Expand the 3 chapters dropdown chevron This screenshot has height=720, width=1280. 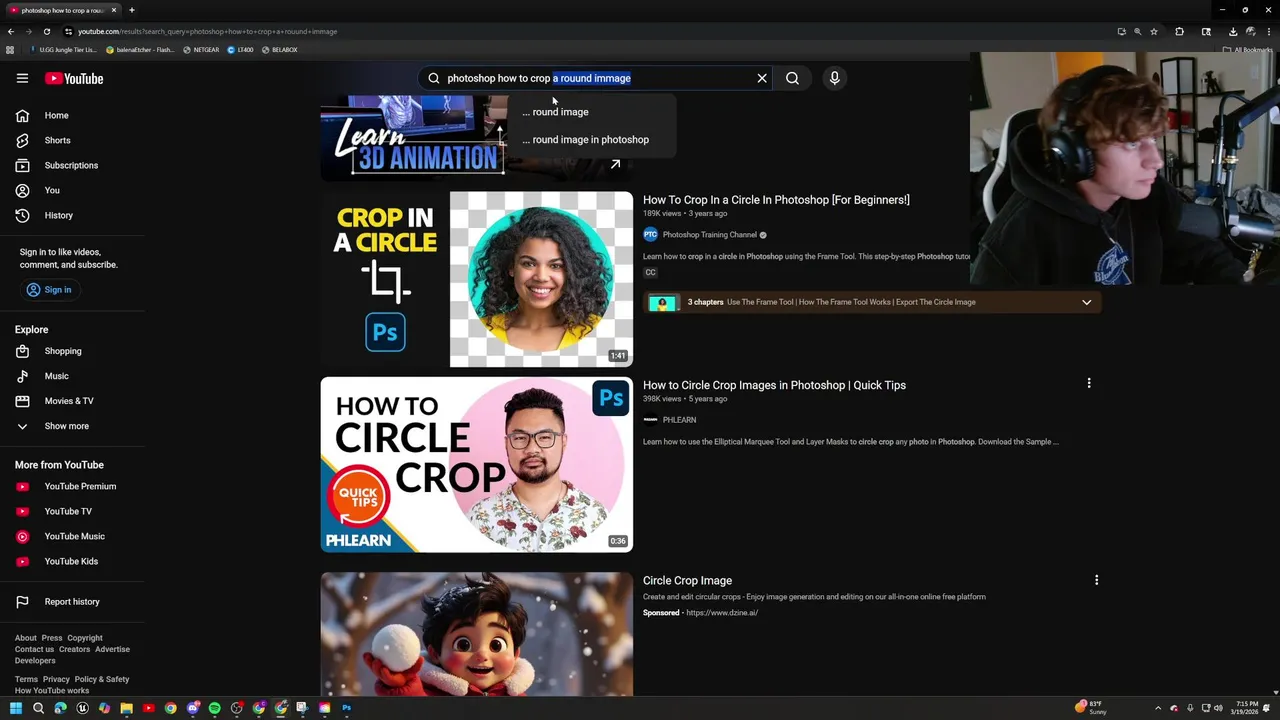tap(1086, 302)
